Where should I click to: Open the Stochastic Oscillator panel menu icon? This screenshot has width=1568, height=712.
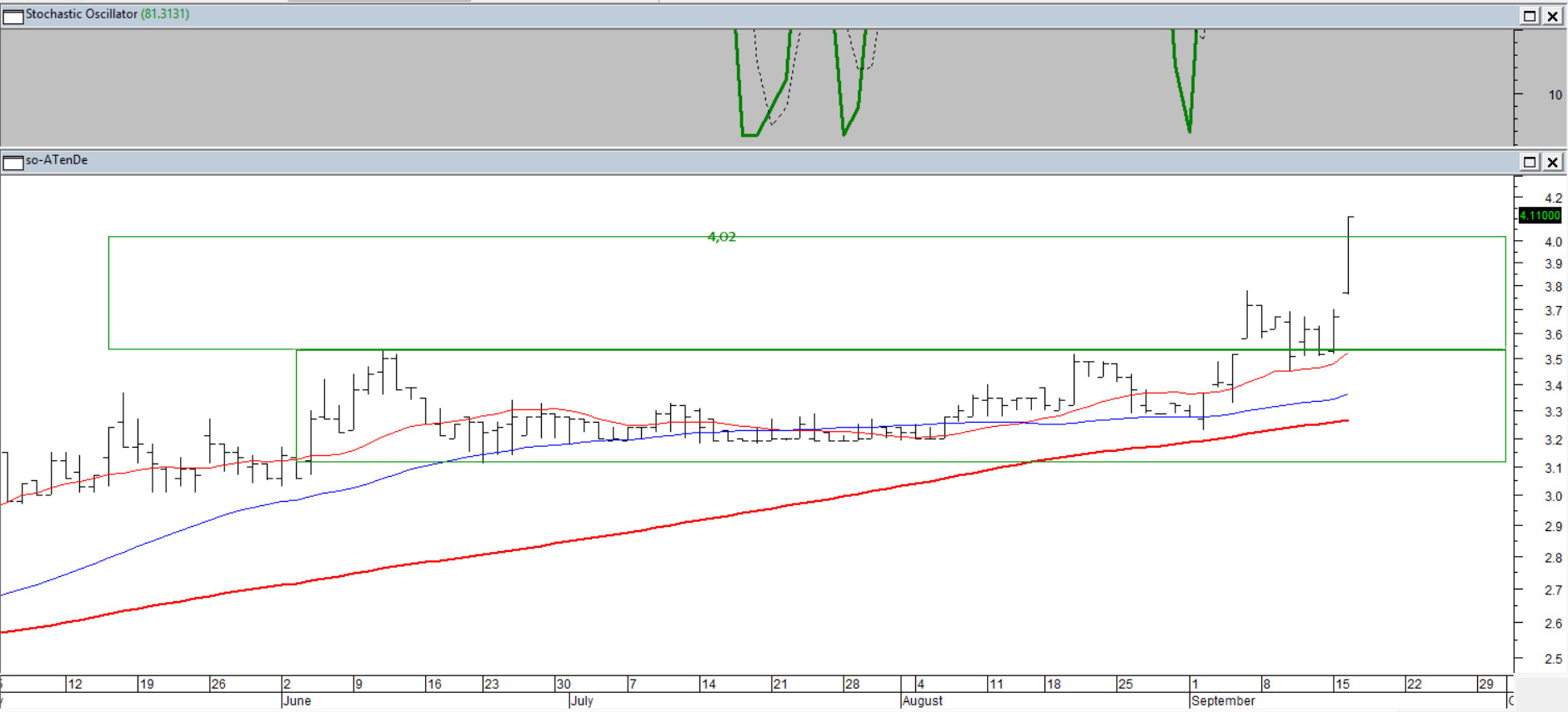tap(13, 16)
